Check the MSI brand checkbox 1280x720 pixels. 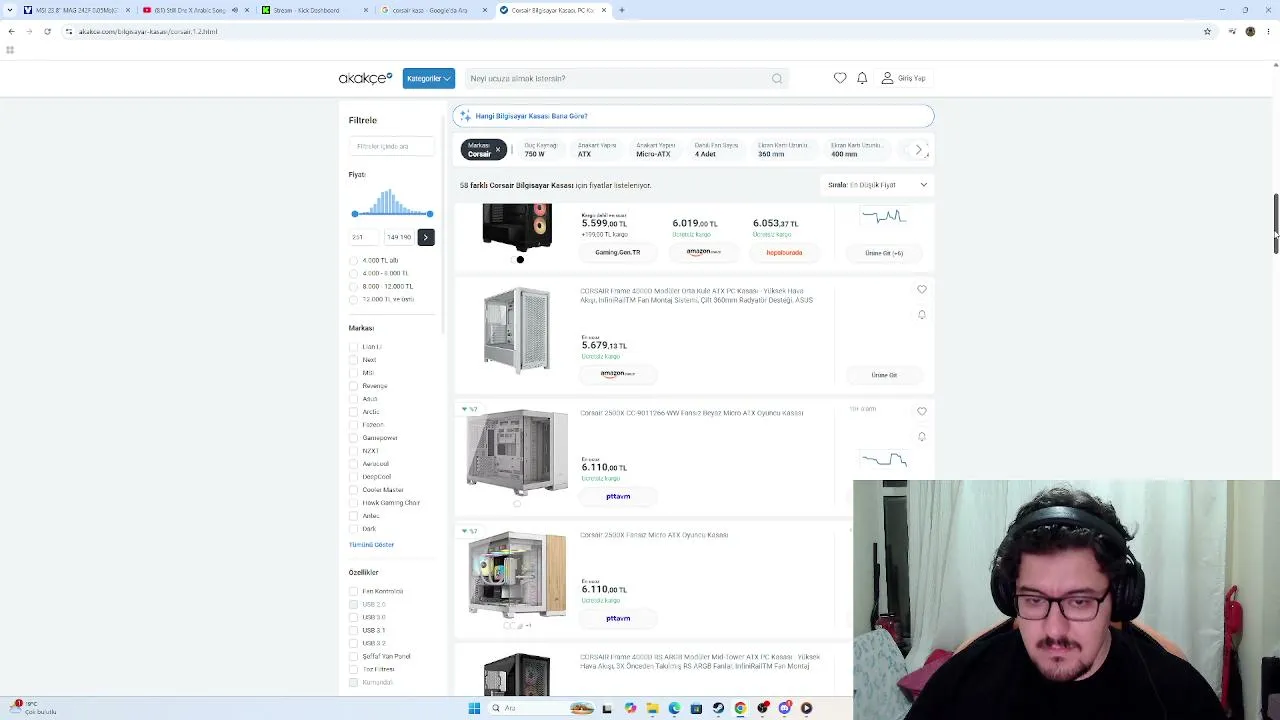[353, 373]
